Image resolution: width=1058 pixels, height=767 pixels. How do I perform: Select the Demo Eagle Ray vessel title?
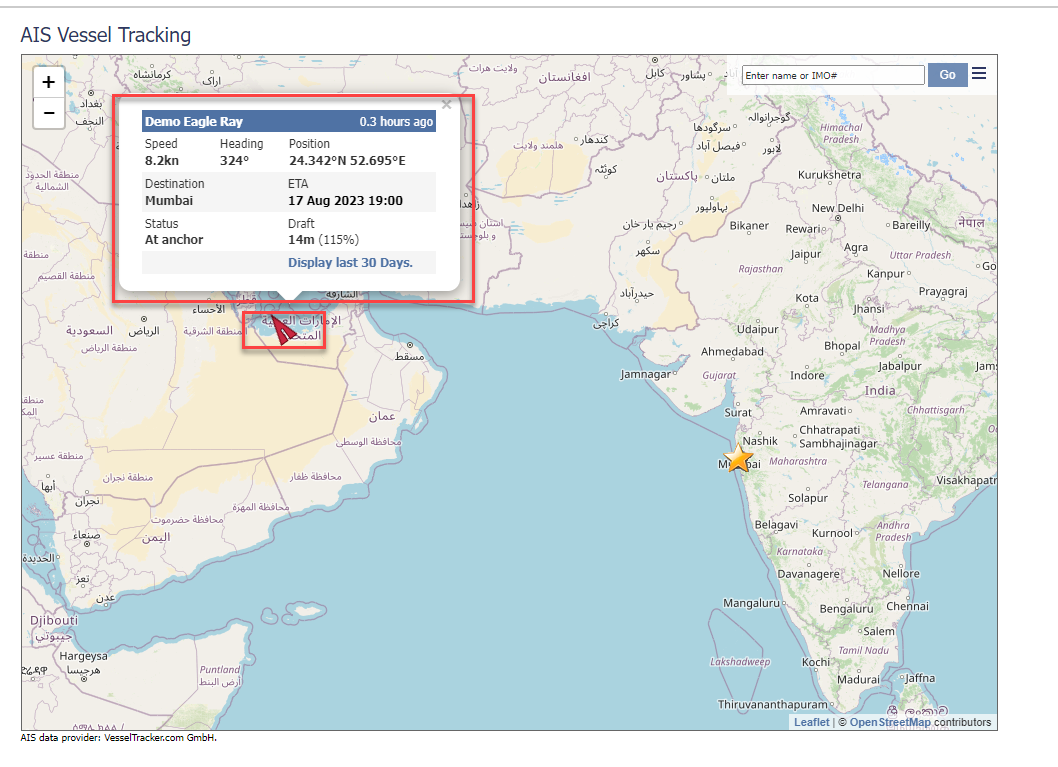click(x=194, y=121)
